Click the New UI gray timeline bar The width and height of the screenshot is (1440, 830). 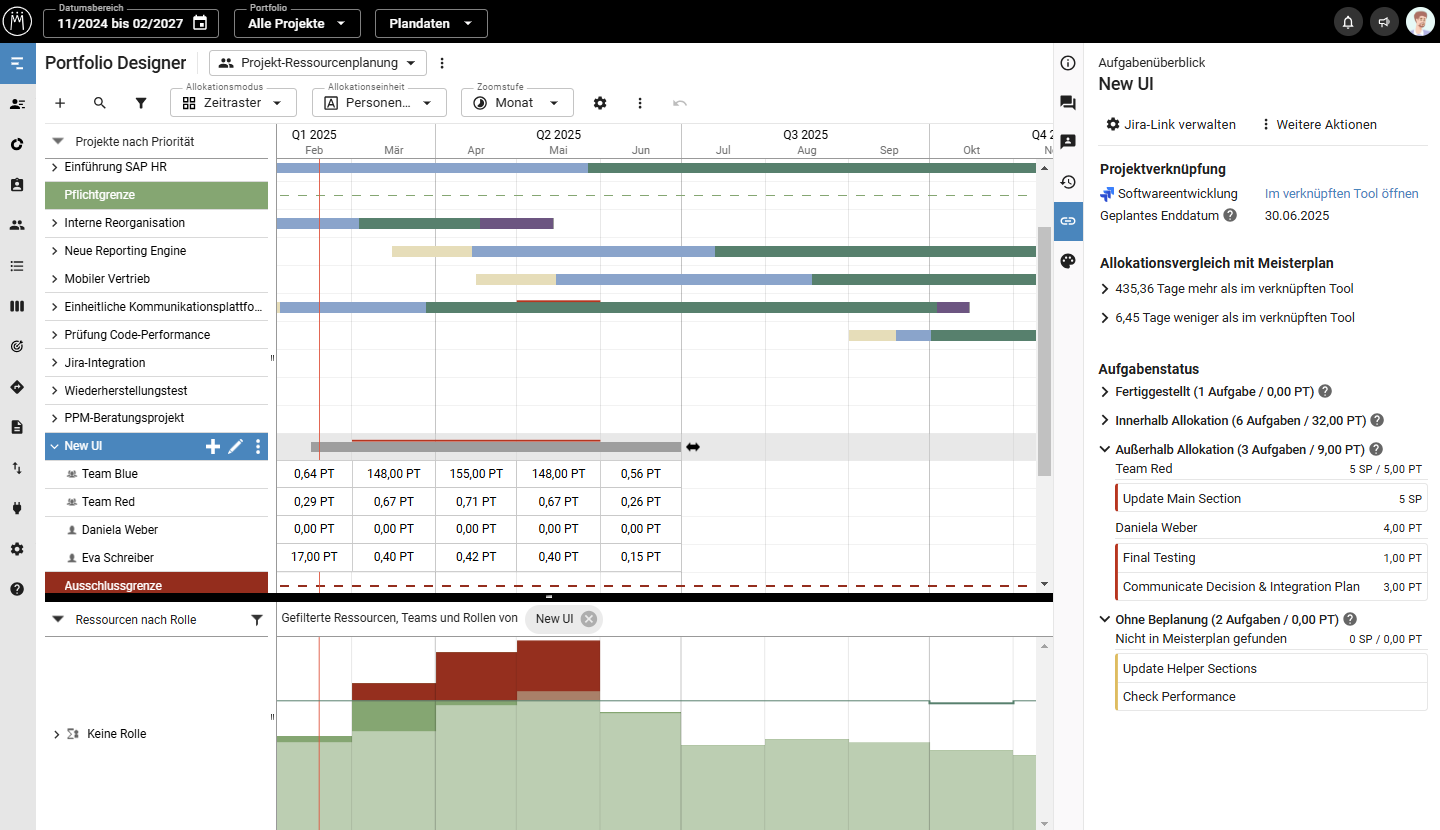click(496, 447)
